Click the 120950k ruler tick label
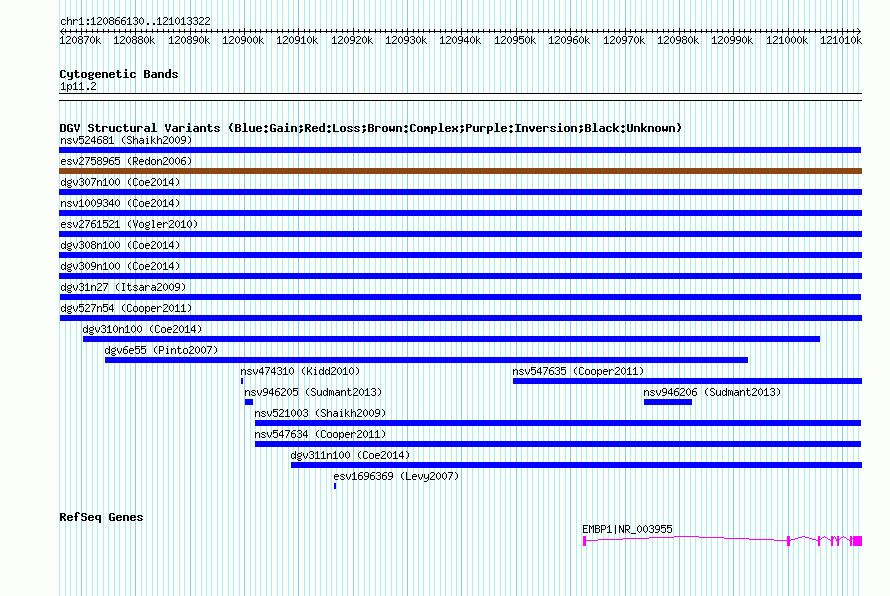Screen dimensions: 890x596 (x=515, y=40)
